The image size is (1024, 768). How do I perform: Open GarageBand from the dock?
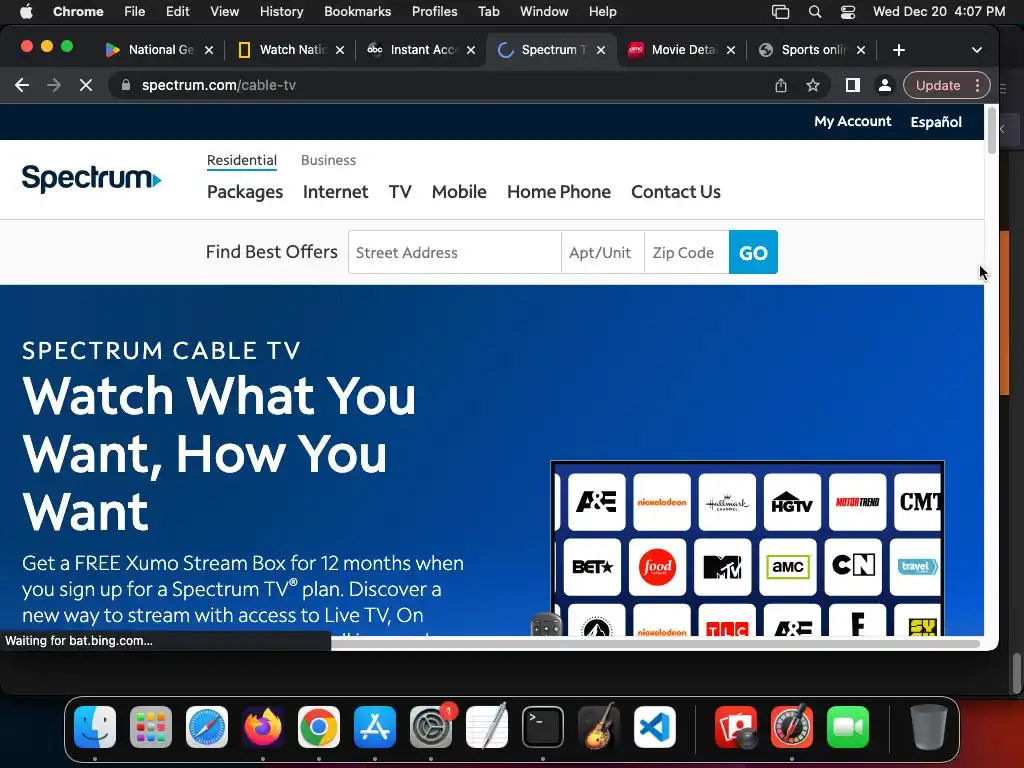(599, 727)
